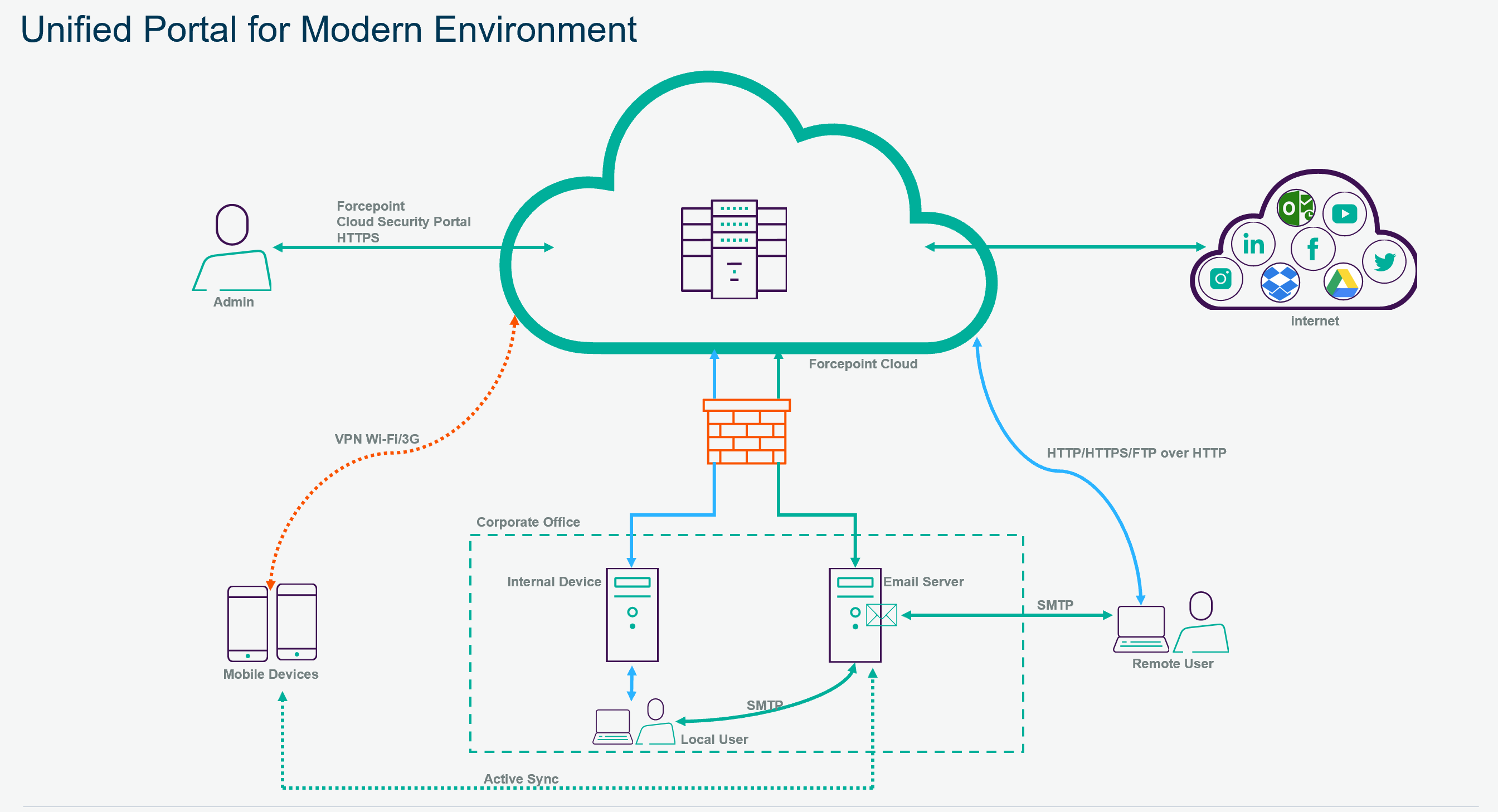Viewport: 1498px width, 812px height.
Task: Click the 'Internal Device' label
Action: [554, 582]
